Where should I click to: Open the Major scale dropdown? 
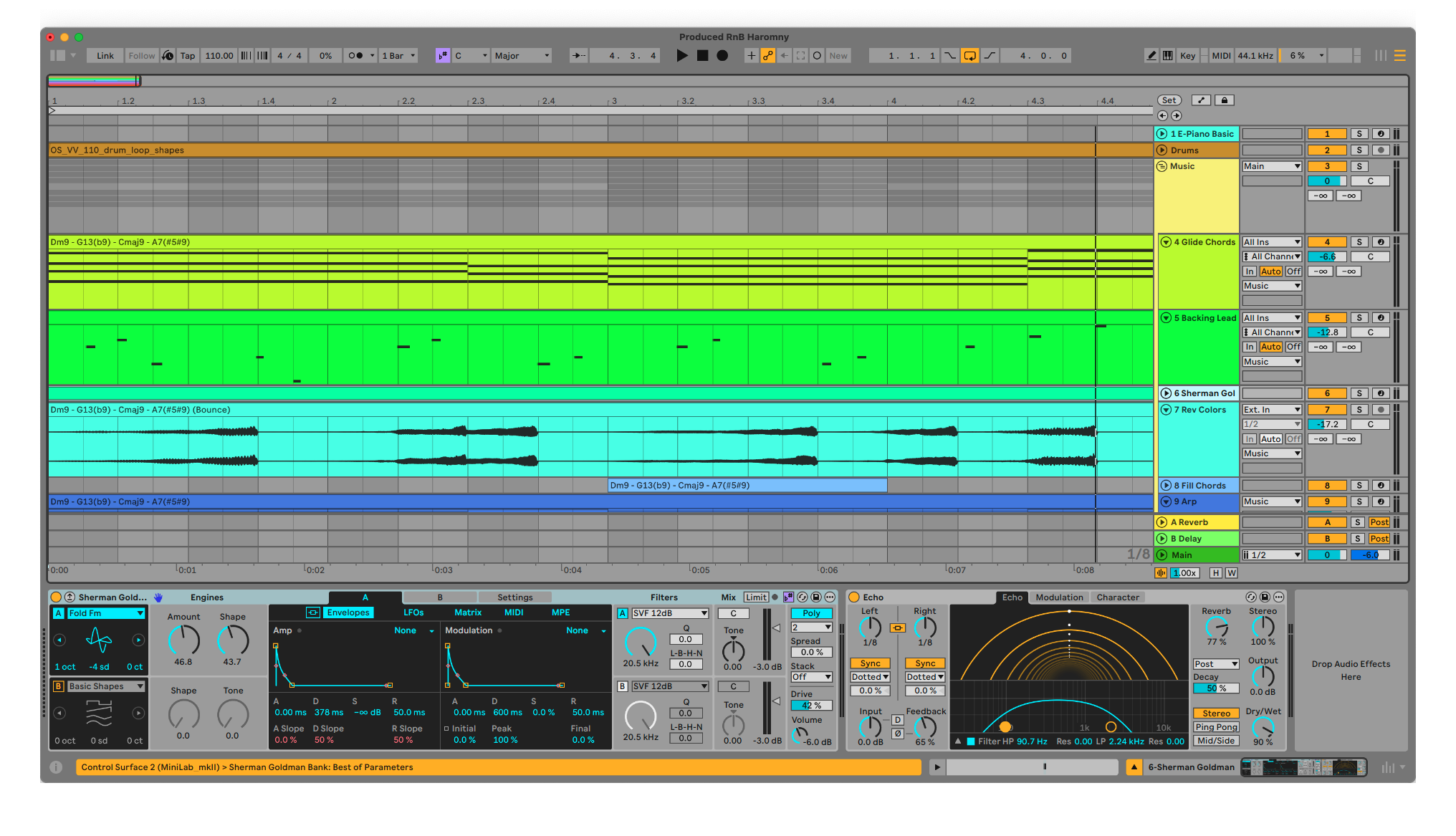[522, 56]
